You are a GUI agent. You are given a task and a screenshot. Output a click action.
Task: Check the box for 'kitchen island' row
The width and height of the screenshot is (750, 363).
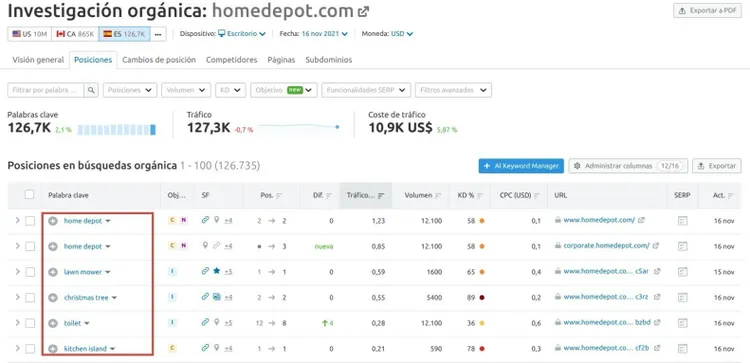point(30,349)
